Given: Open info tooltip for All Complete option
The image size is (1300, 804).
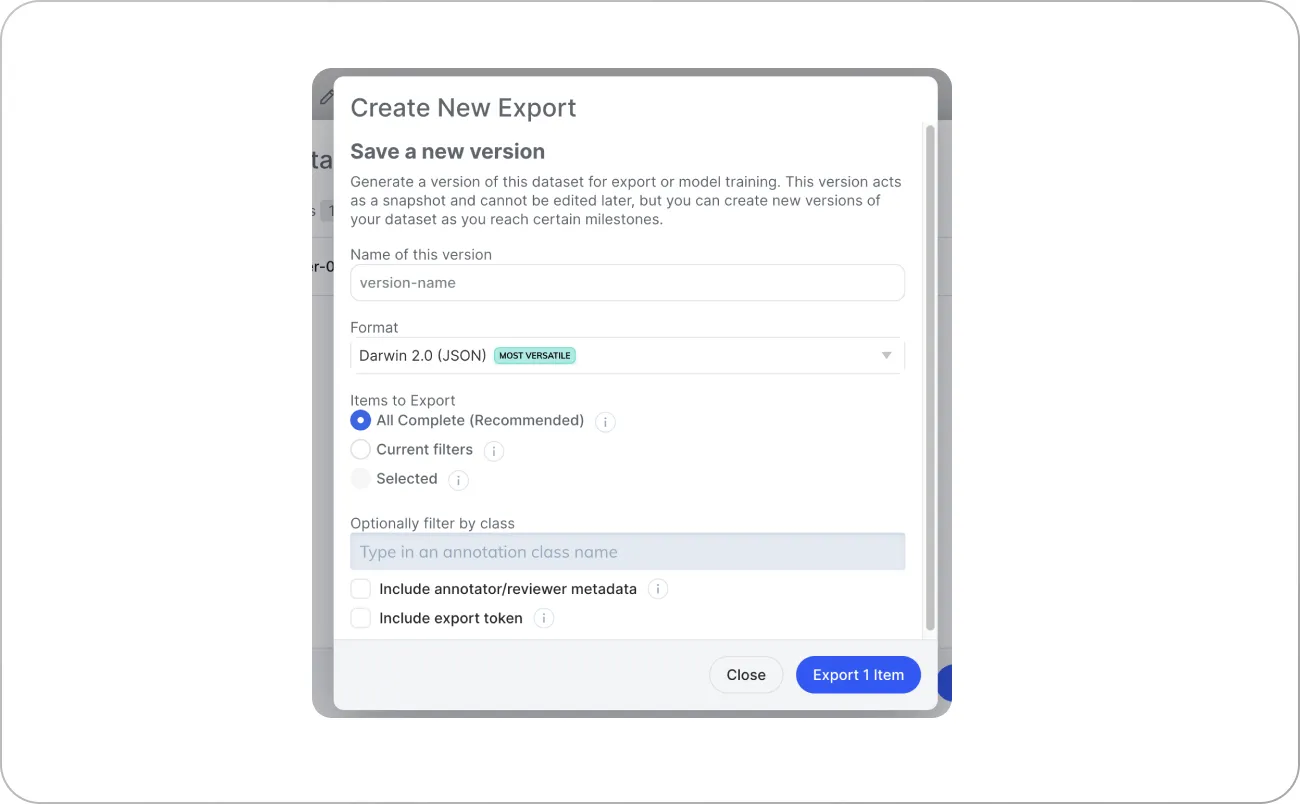Looking at the screenshot, I should (605, 422).
